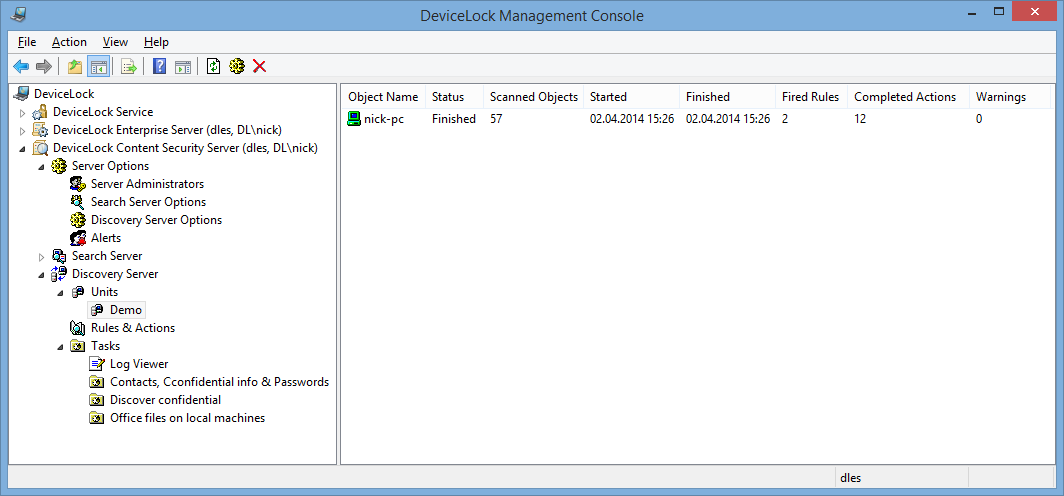Sort by Fired Rules column header
This screenshot has height=496, width=1064.
point(812,97)
